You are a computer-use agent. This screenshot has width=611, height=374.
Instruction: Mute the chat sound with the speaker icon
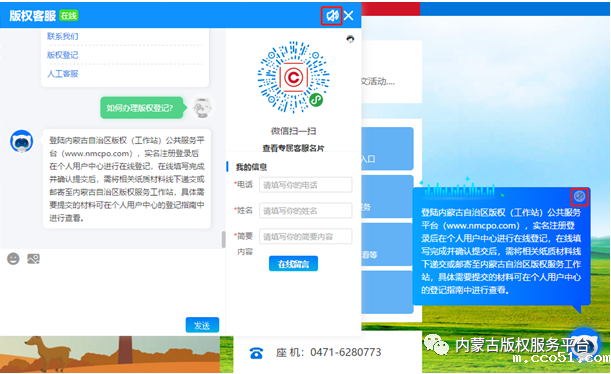(332, 16)
